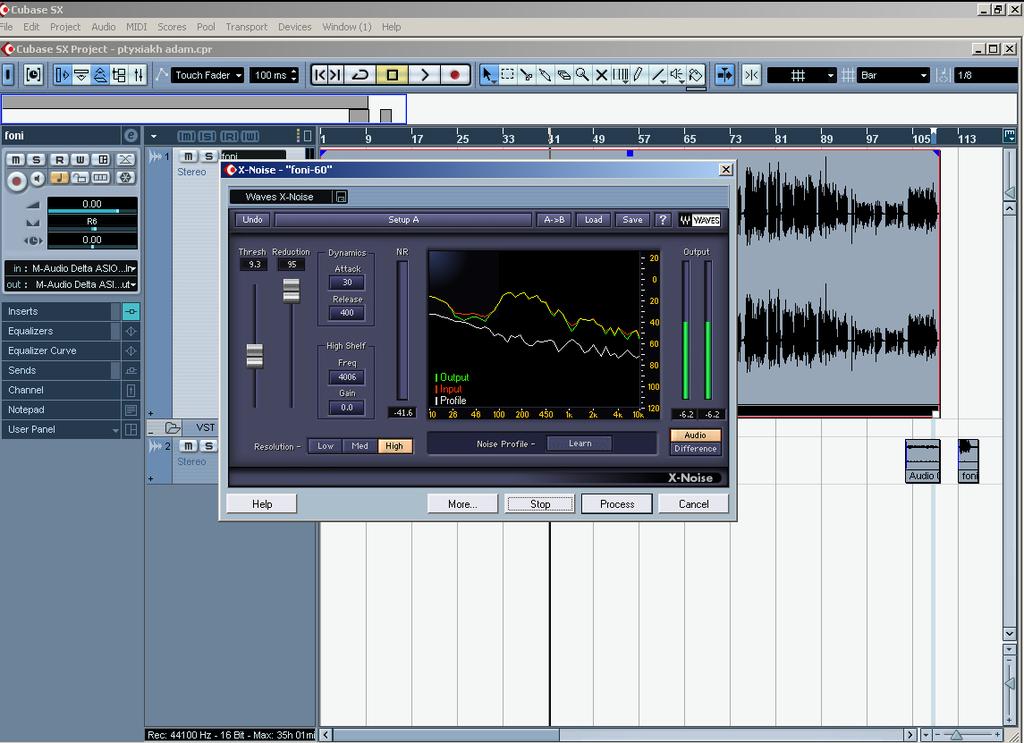Toggle input monitor speaker button

37,178
